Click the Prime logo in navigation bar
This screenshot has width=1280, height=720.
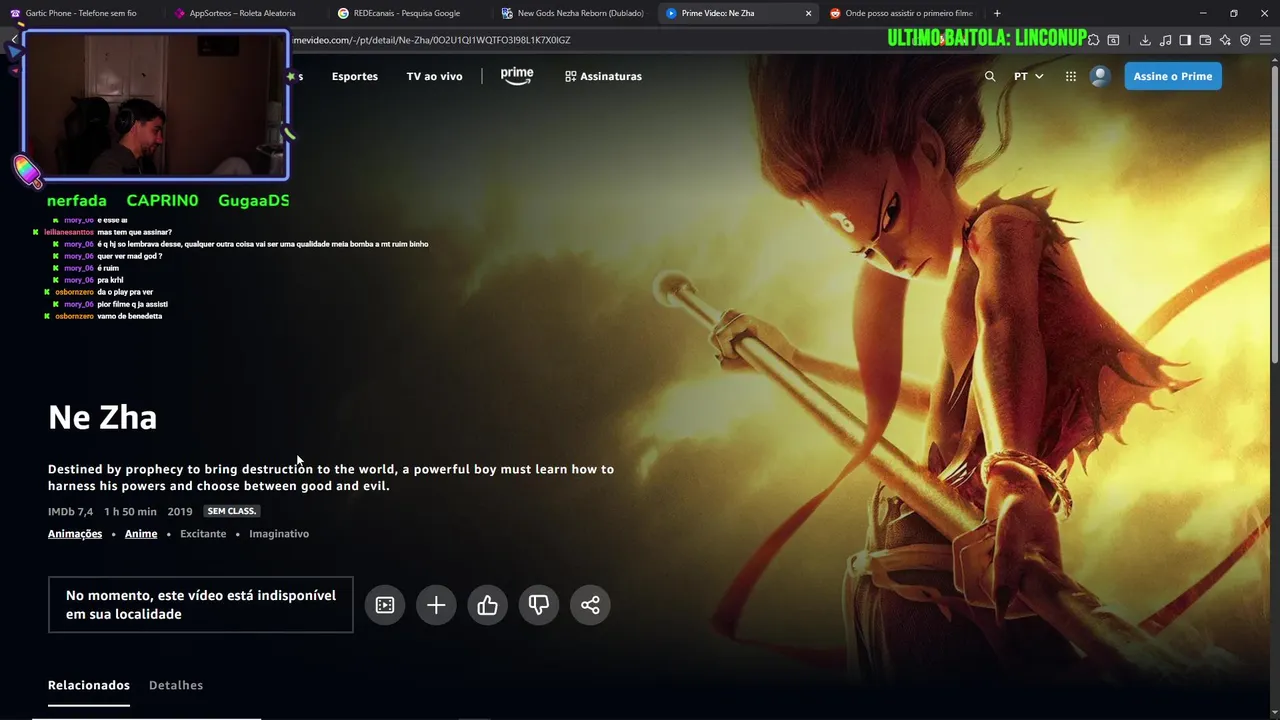coord(517,76)
